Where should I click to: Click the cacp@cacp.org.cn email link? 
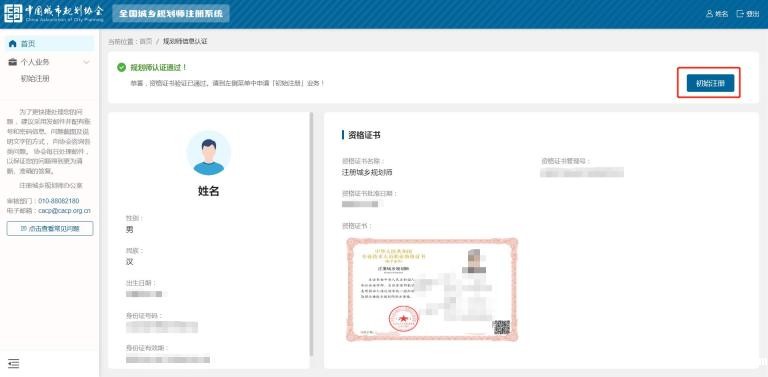[65, 211]
